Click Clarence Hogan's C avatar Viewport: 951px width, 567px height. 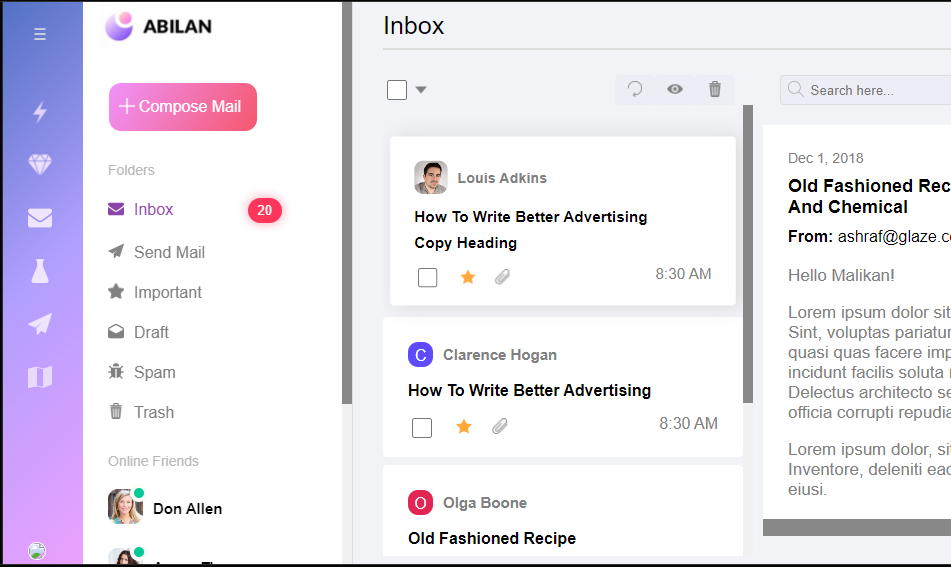pos(420,355)
